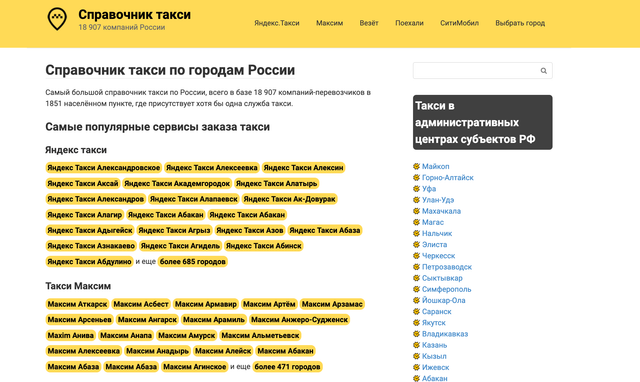Open Везёт in the top menu
This screenshot has width=640, height=382.
pos(369,23)
